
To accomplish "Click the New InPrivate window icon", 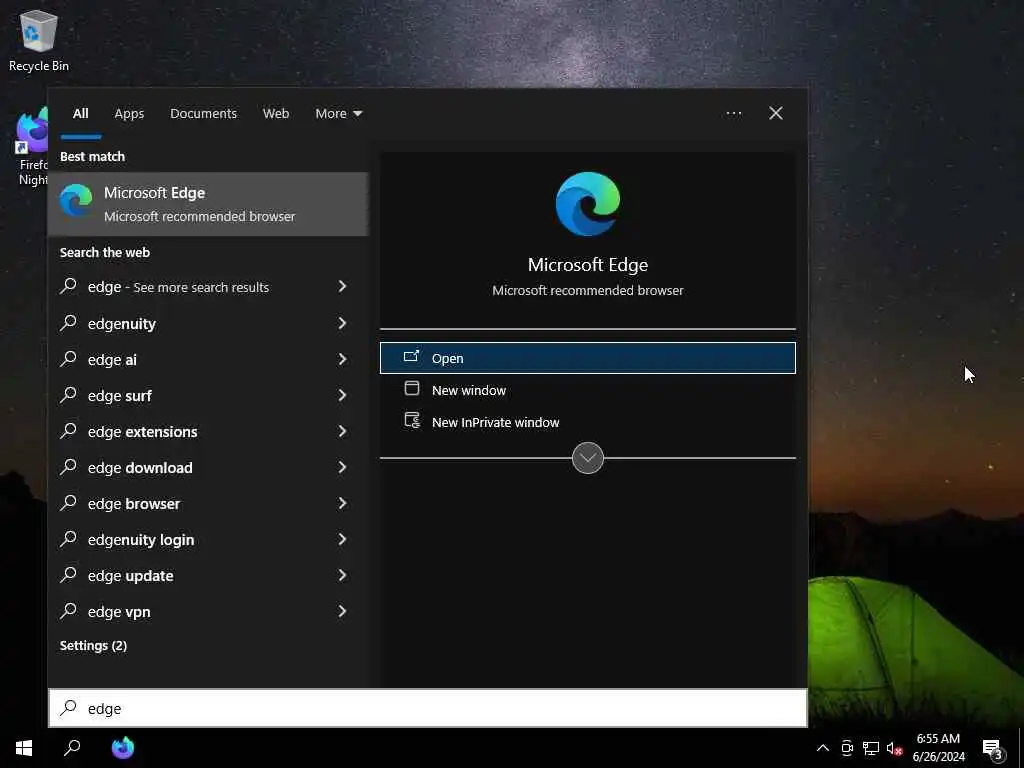I will click(412, 420).
